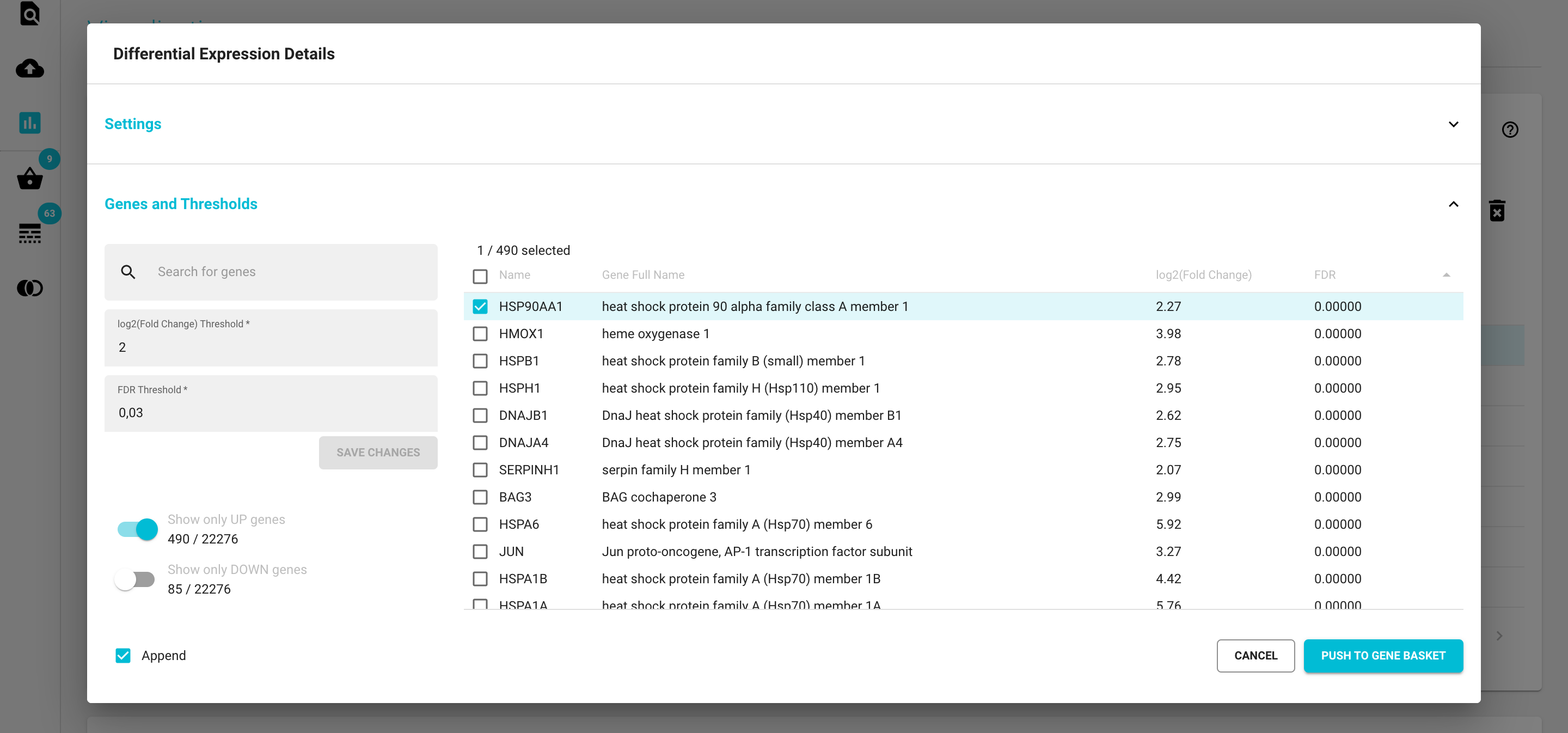Click the gene basket icon in sidebar
Screen dimensions: 1568x733
tap(29, 179)
